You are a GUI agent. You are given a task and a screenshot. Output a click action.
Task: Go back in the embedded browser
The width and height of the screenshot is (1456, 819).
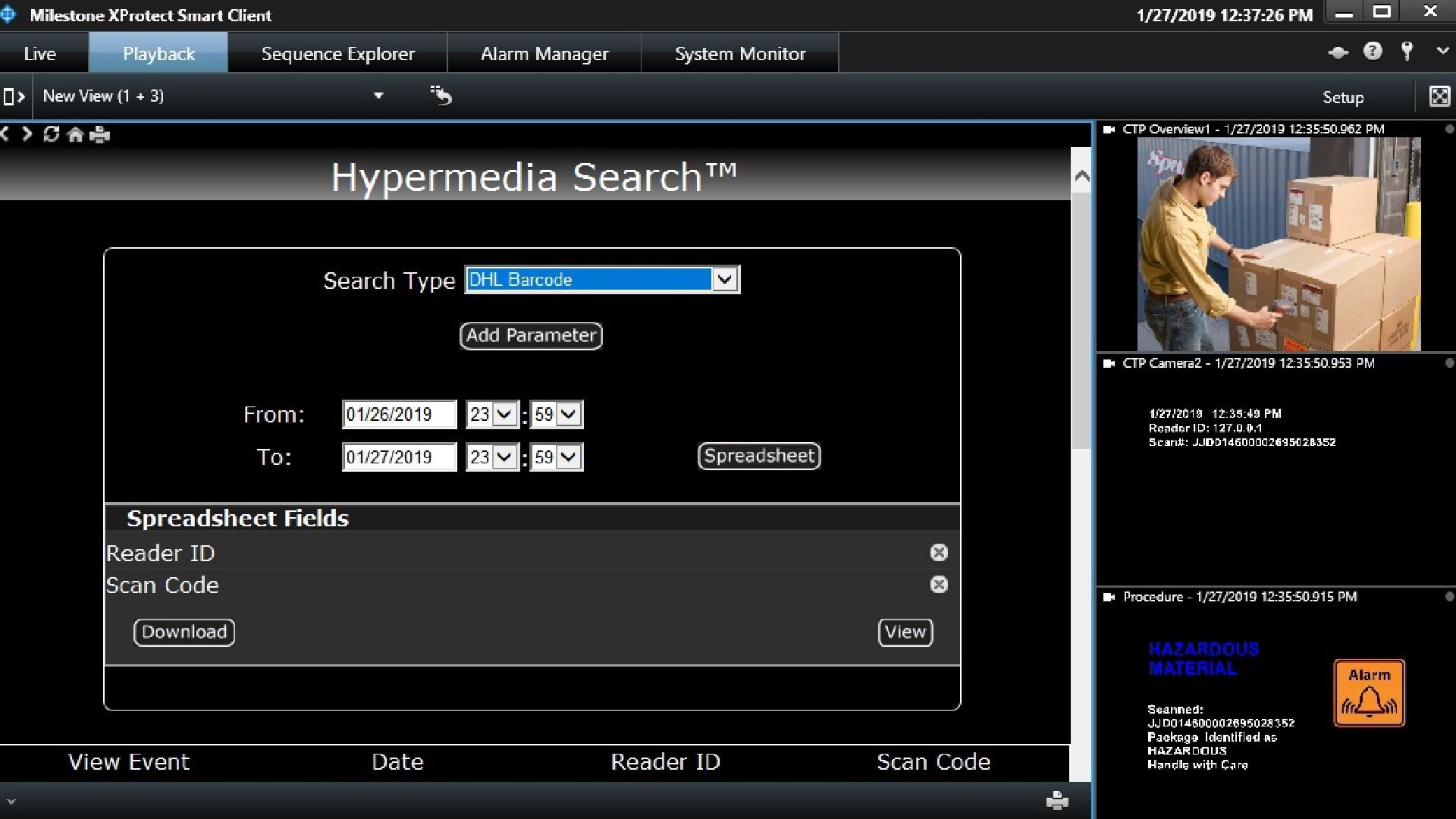coord(5,134)
